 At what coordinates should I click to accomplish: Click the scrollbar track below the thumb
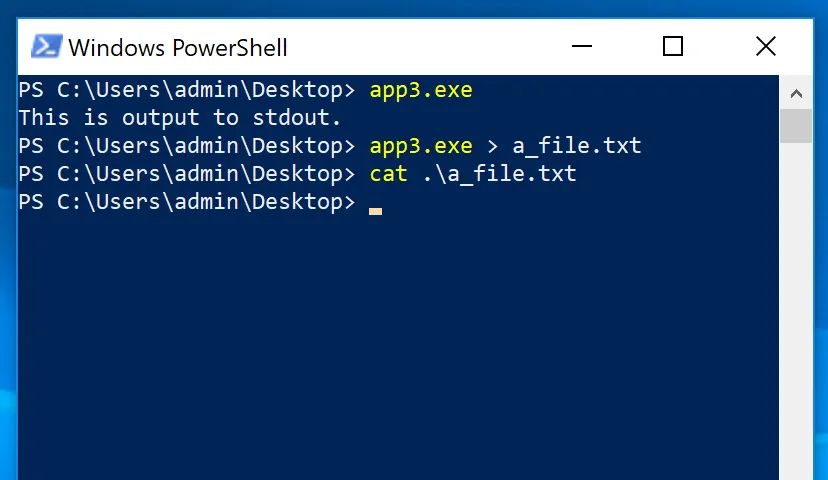[796, 312]
